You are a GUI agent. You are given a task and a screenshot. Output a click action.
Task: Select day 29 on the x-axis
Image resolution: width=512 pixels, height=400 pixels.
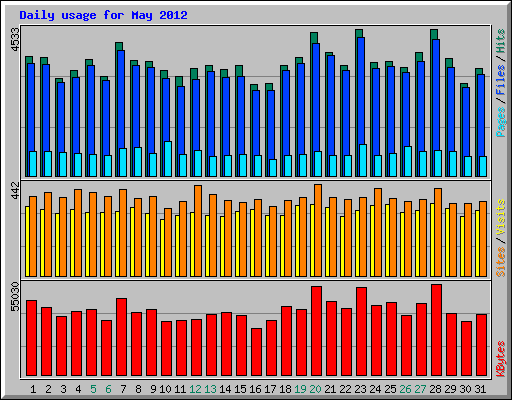click(450, 389)
